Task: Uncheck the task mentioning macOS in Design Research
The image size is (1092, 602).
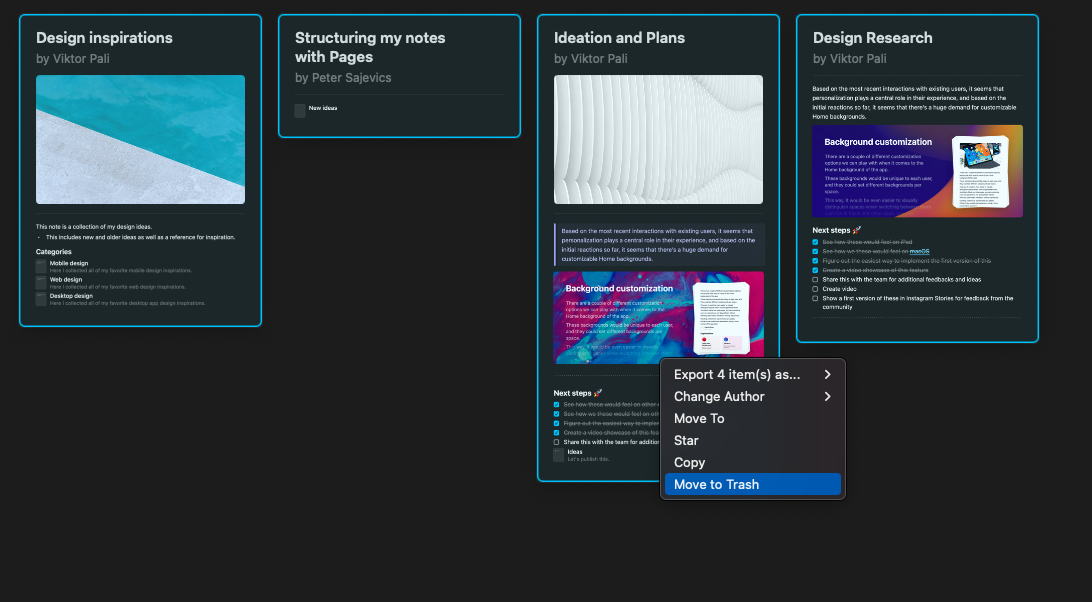Action: click(816, 252)
